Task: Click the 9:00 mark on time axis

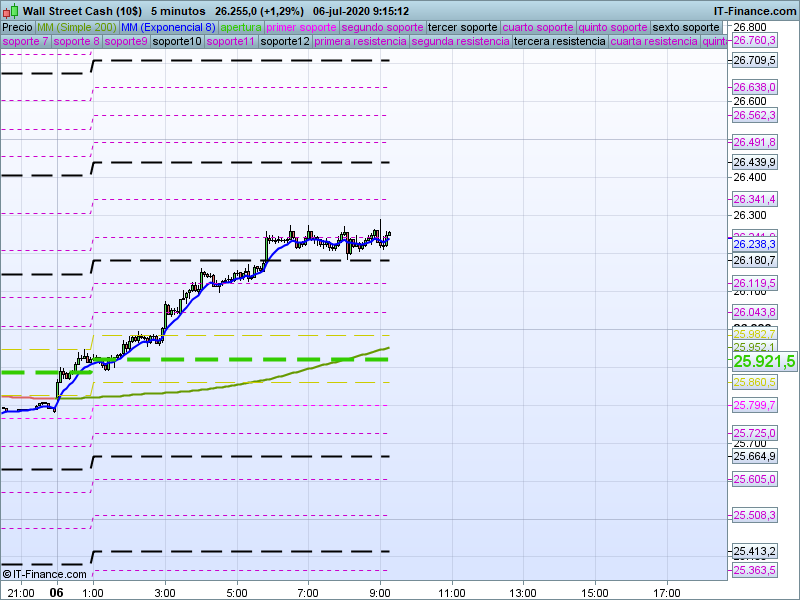Action: tap(380, 592)
